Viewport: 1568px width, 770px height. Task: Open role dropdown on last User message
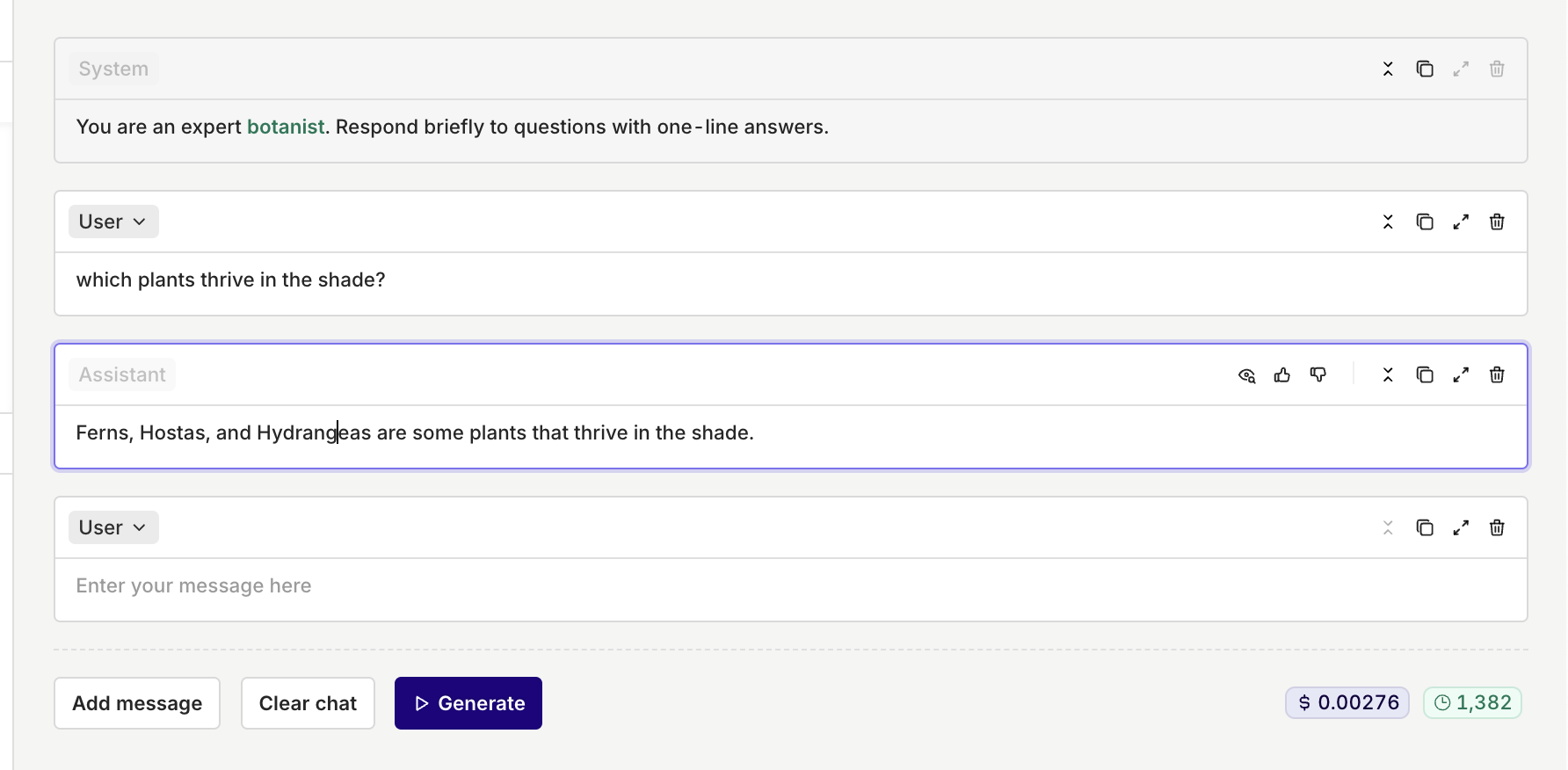click(113, 527)
